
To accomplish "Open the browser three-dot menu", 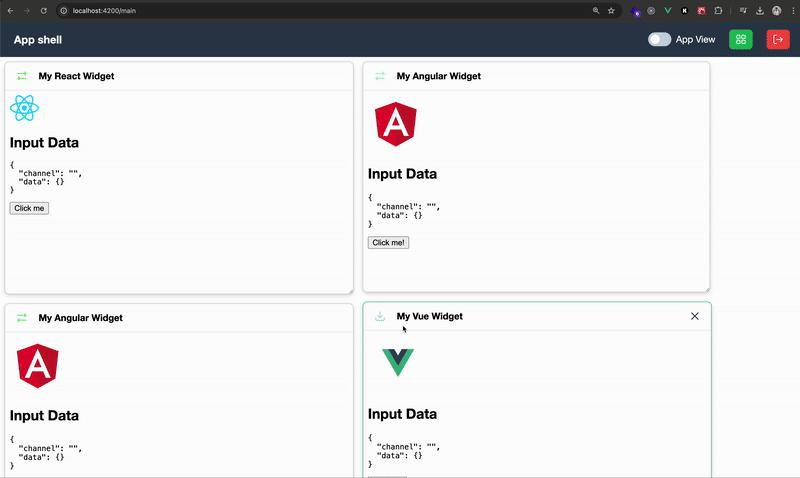I will click(x=793, y=11).
